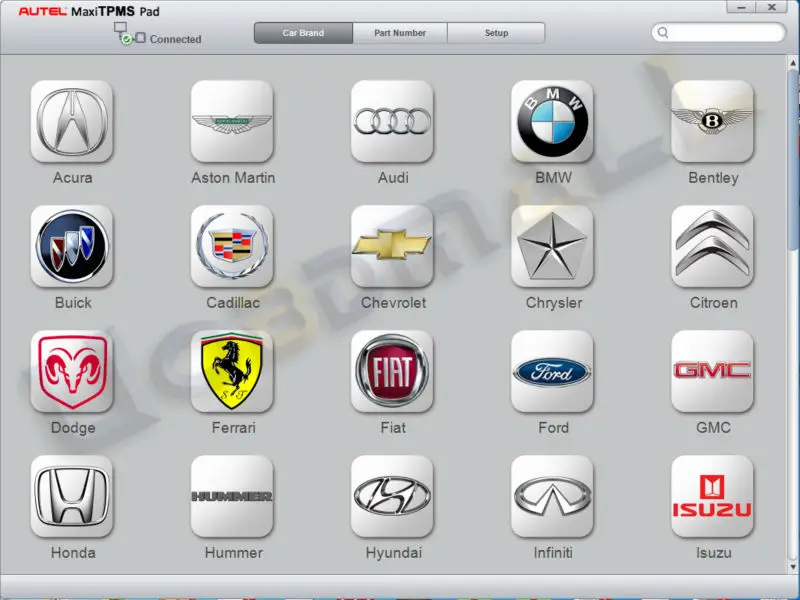Open the Isuzu red logo icon
The image size is (800, 600).
[x=712, y=496]
